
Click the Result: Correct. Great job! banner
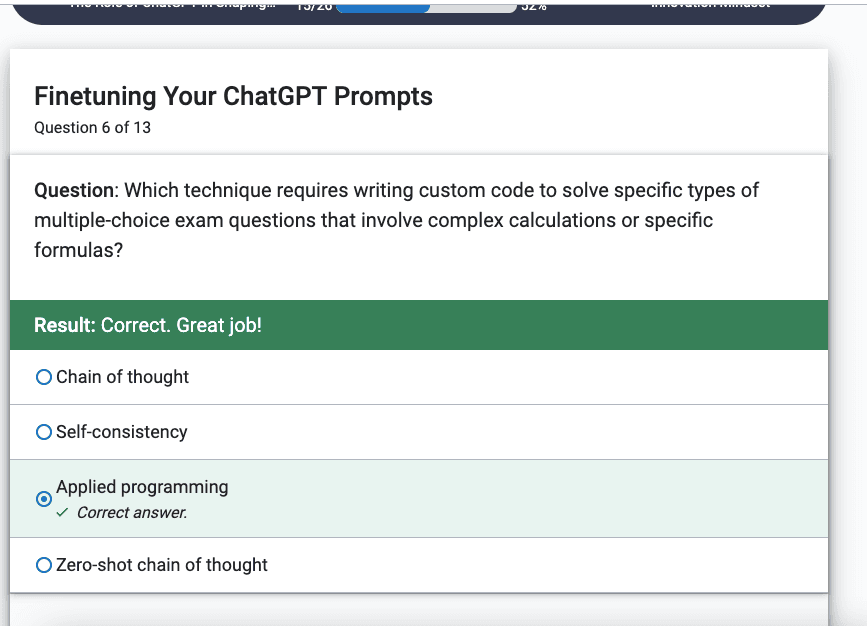(419, 325)
